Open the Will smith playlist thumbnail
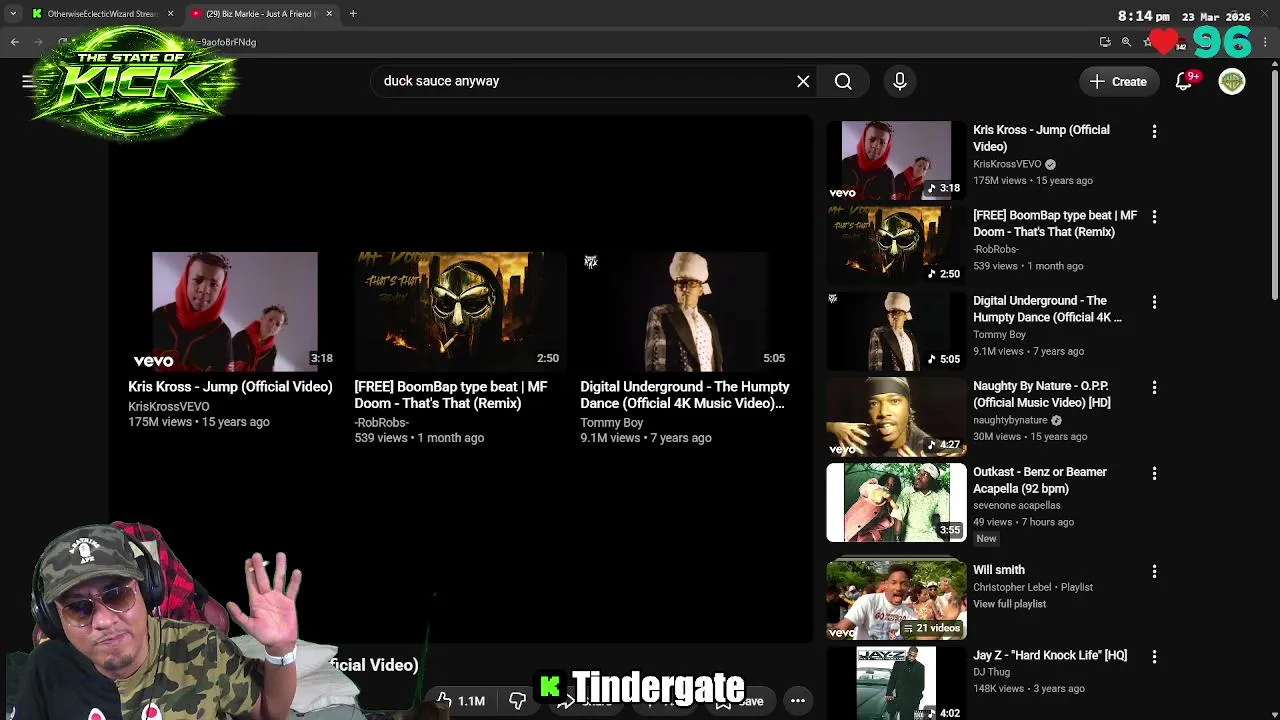 [896, 600]
